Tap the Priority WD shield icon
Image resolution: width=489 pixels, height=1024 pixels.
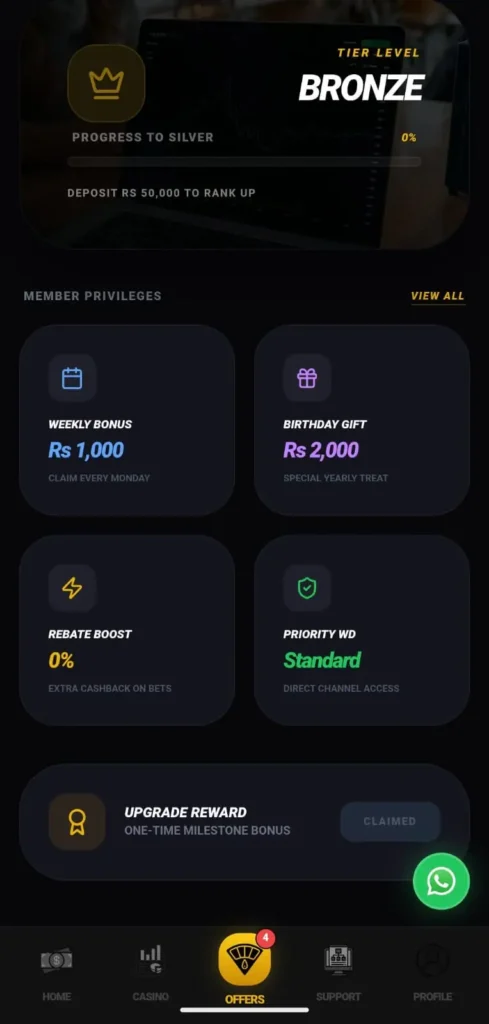point(307,588)
